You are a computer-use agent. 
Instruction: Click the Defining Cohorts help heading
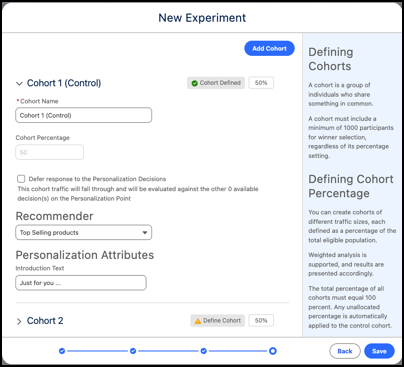tap(331, 59)
